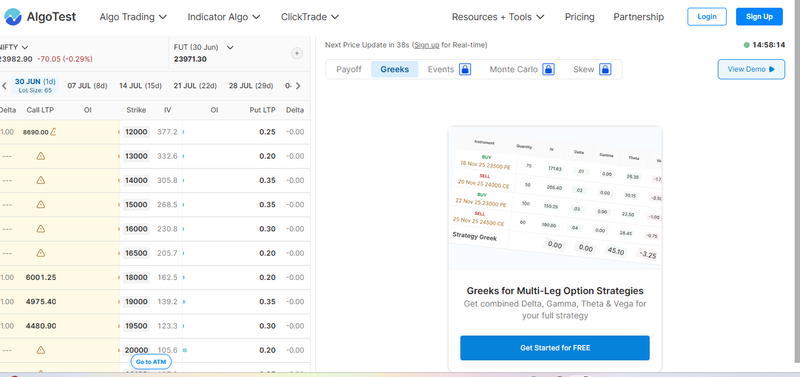Click the IV value 377.2
The height and width of the screenshot is (377, 800).
click(x=167, y=132)
